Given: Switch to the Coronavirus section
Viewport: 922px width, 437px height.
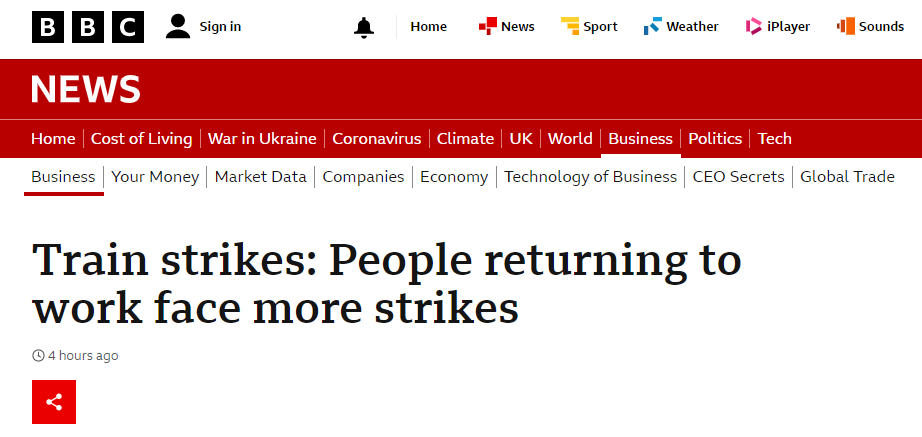Looking at the screenshot, I should point(377,139).
